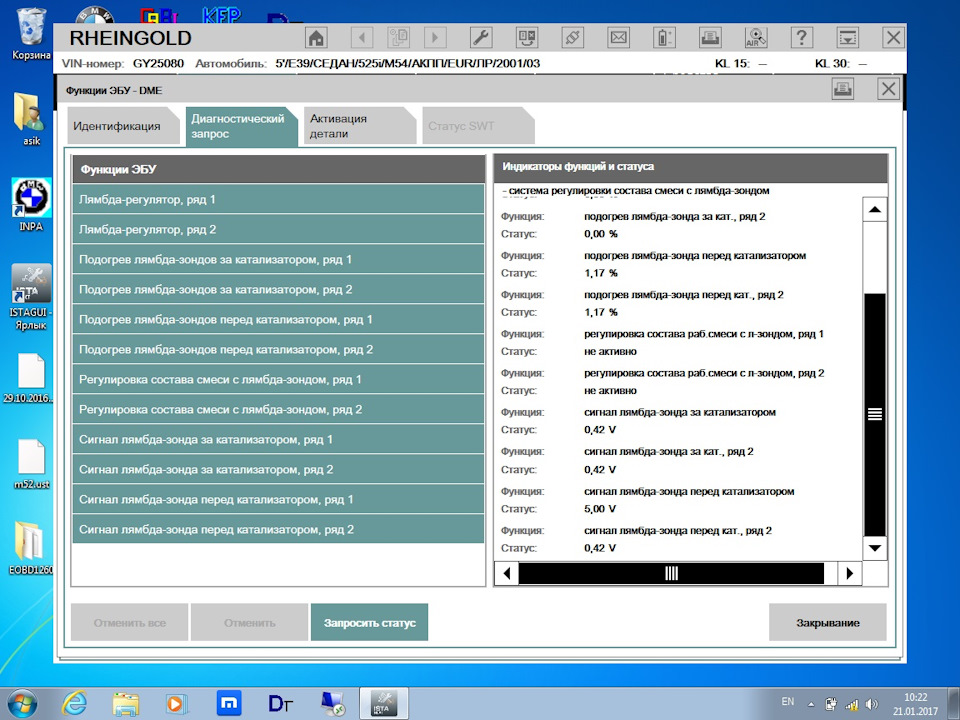Image resolution: width=960 pixels, height=720 pixels.
Task: Click the forward arrow in RHEINGOLD toolbar
Action: coord(435,38)
